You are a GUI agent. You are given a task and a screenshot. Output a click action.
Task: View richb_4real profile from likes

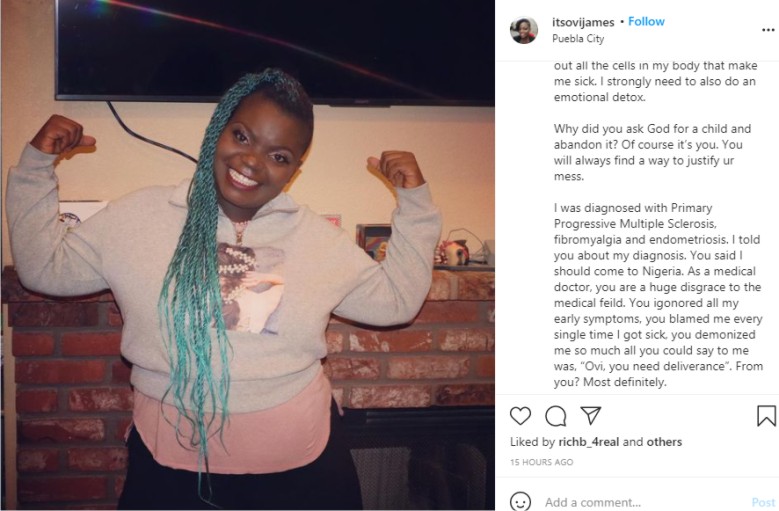(589, 442)
